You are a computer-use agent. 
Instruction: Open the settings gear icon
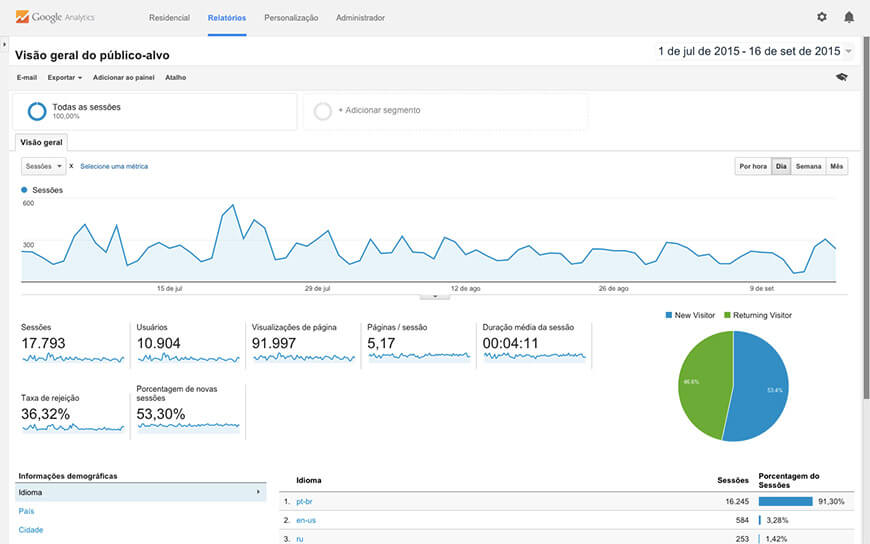[822, 17]
